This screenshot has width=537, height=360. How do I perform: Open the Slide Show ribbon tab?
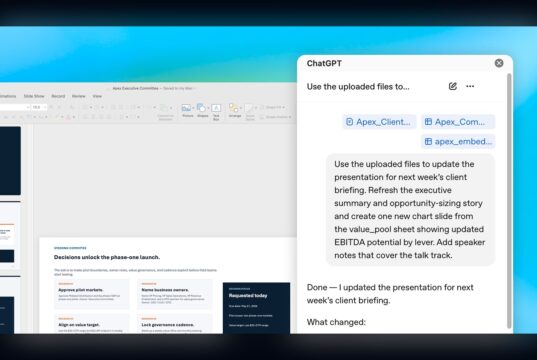34,96
